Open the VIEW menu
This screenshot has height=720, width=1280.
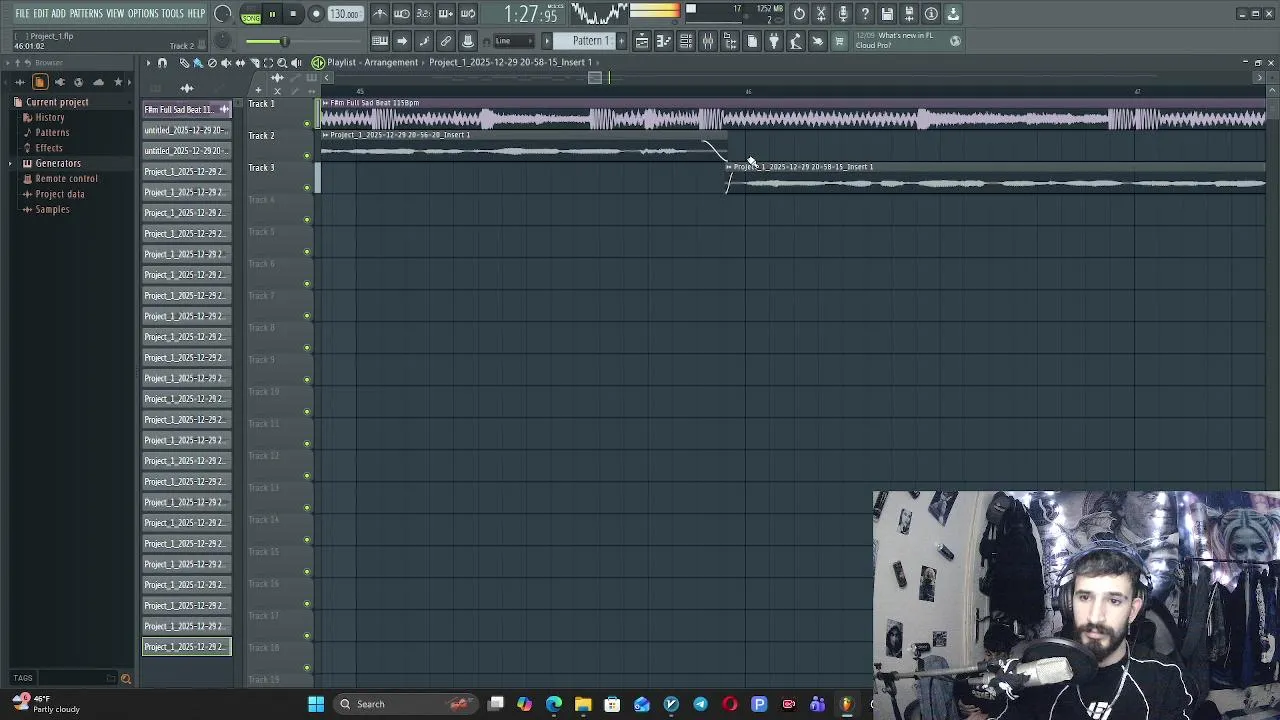point(115,14)
